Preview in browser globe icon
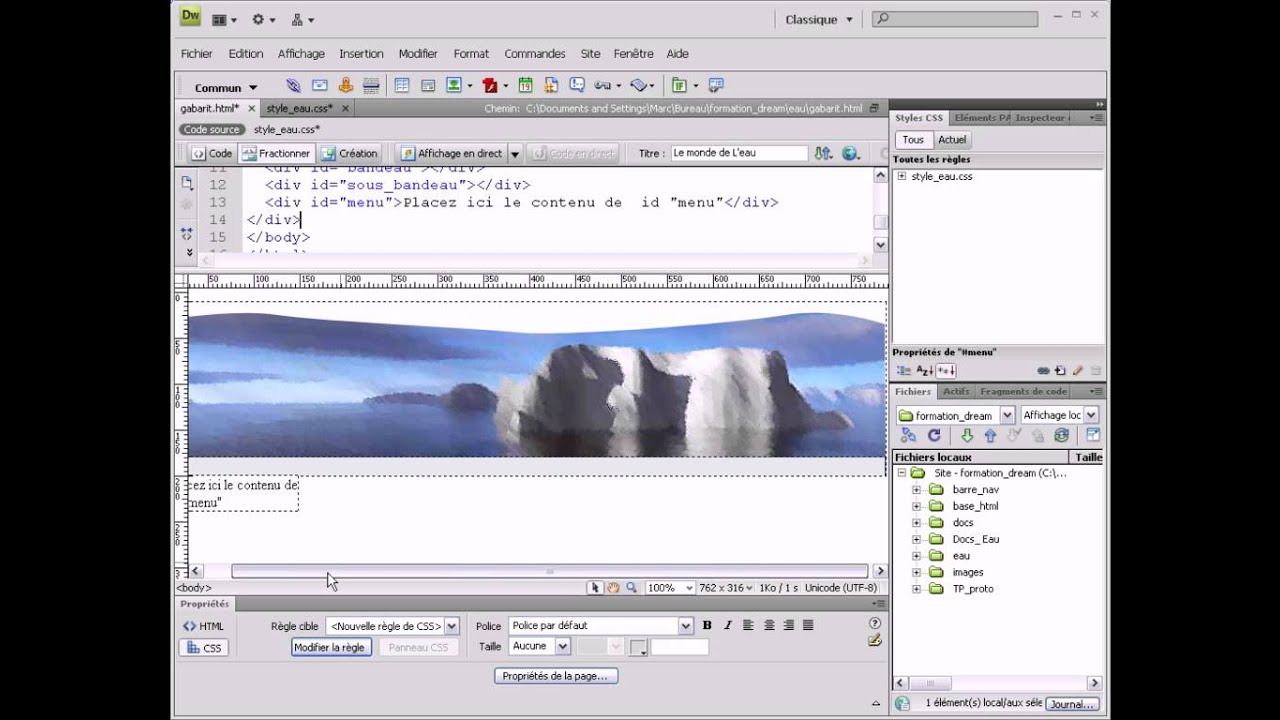Screen dimensions: 1280x720 click(851, 153)
